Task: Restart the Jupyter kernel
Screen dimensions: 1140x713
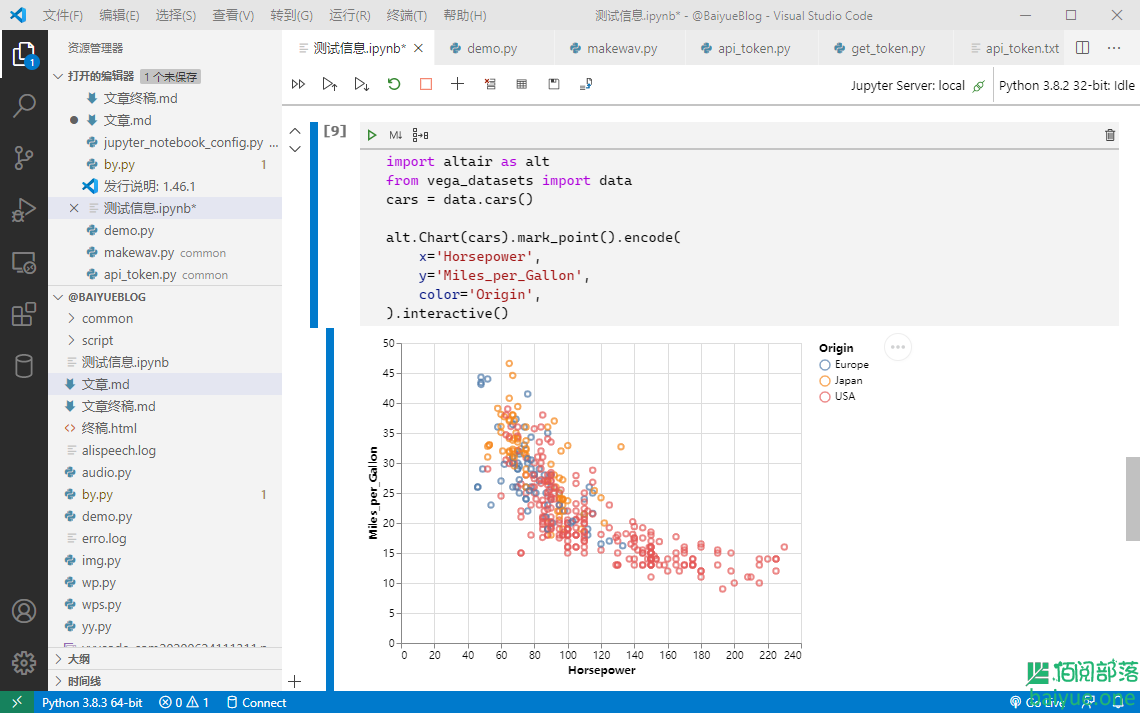Action: 393,84
